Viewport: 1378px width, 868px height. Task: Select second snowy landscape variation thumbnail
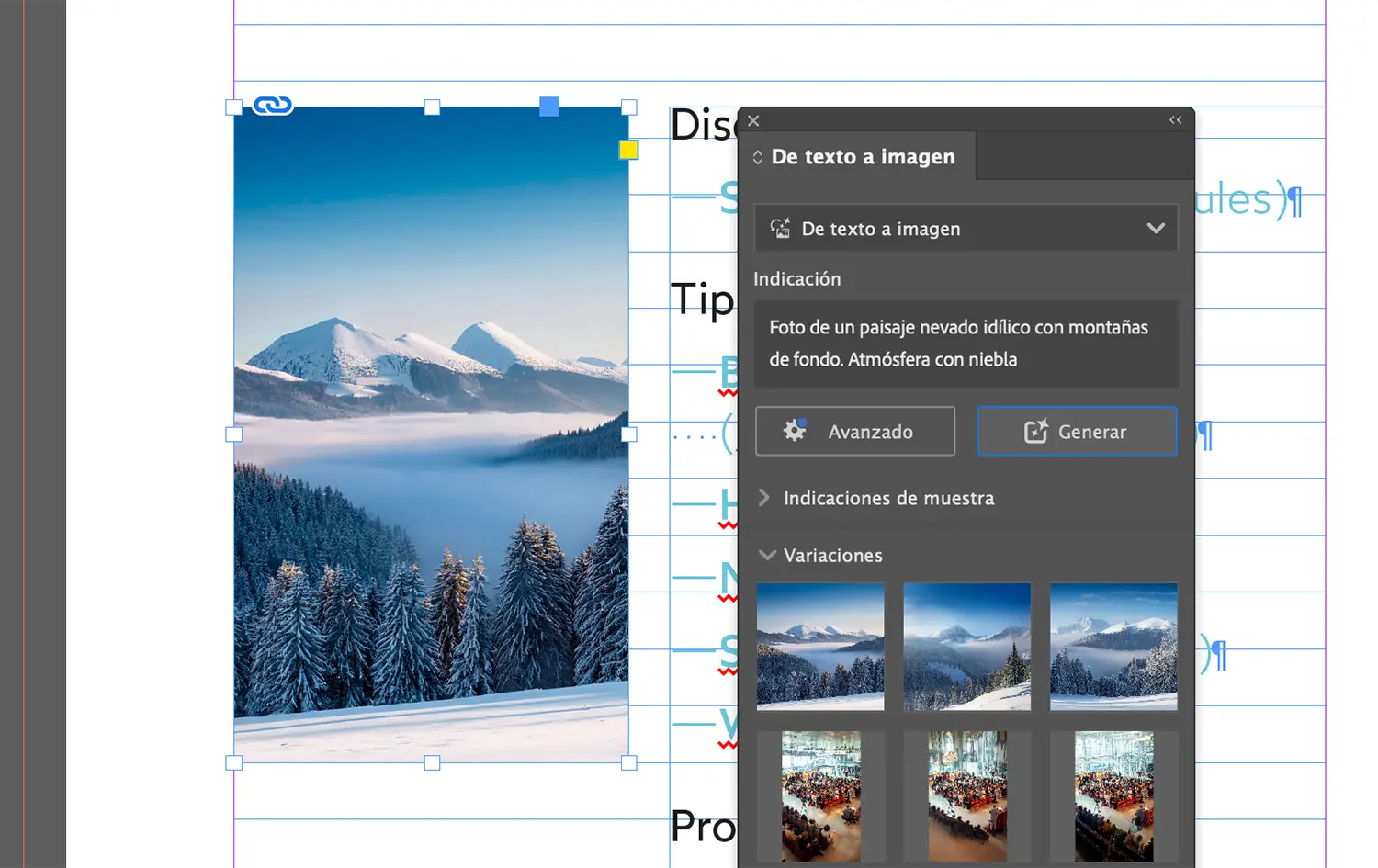click(x=967, y=647)
